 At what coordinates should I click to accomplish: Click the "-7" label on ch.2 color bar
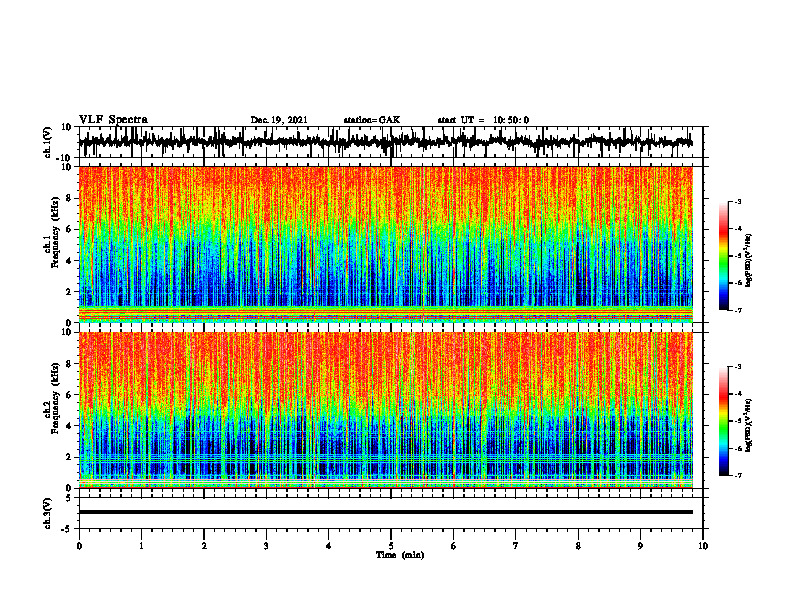[738, 475]
